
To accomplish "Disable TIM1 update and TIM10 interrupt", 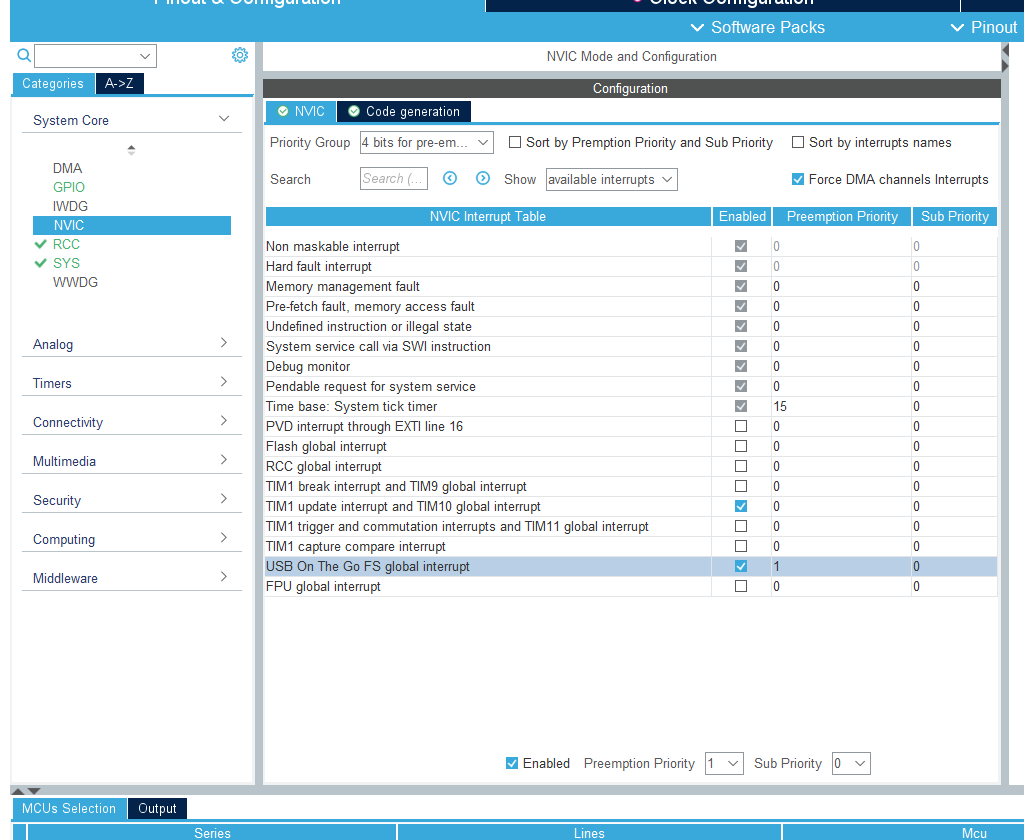I will click(741, 506).
